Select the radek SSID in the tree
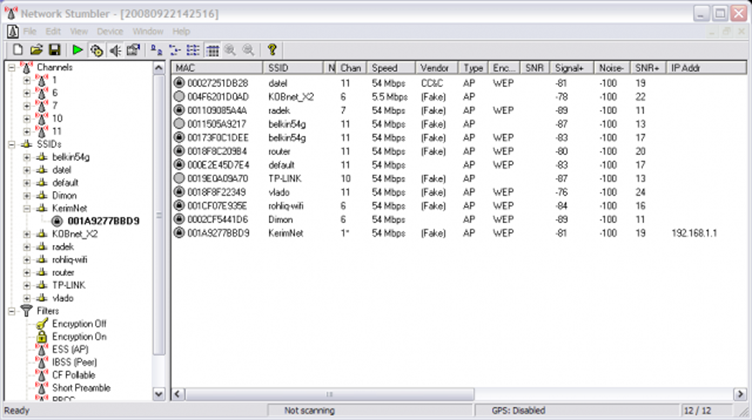The height and width of the screenshot is (420, 752). pos(63,247)
